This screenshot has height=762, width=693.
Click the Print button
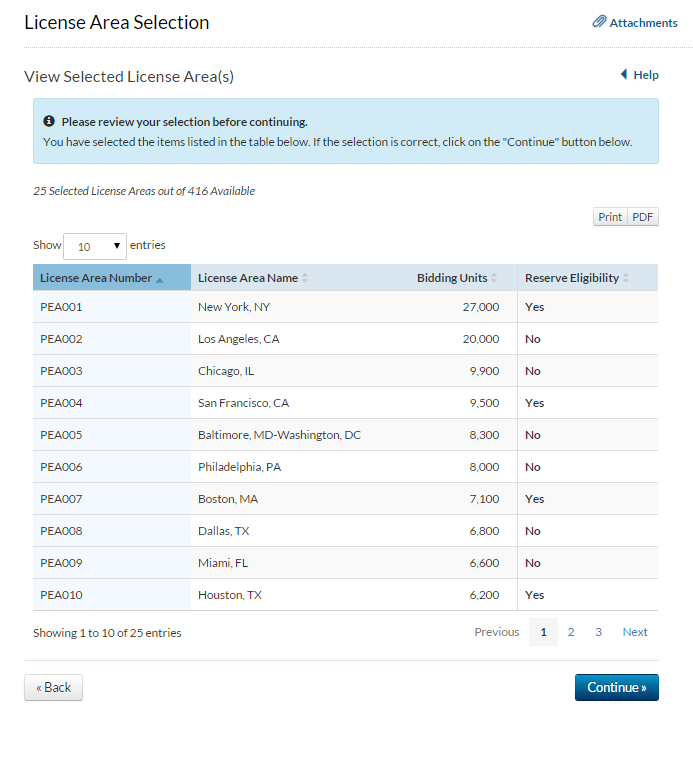(x=610, y=217)
